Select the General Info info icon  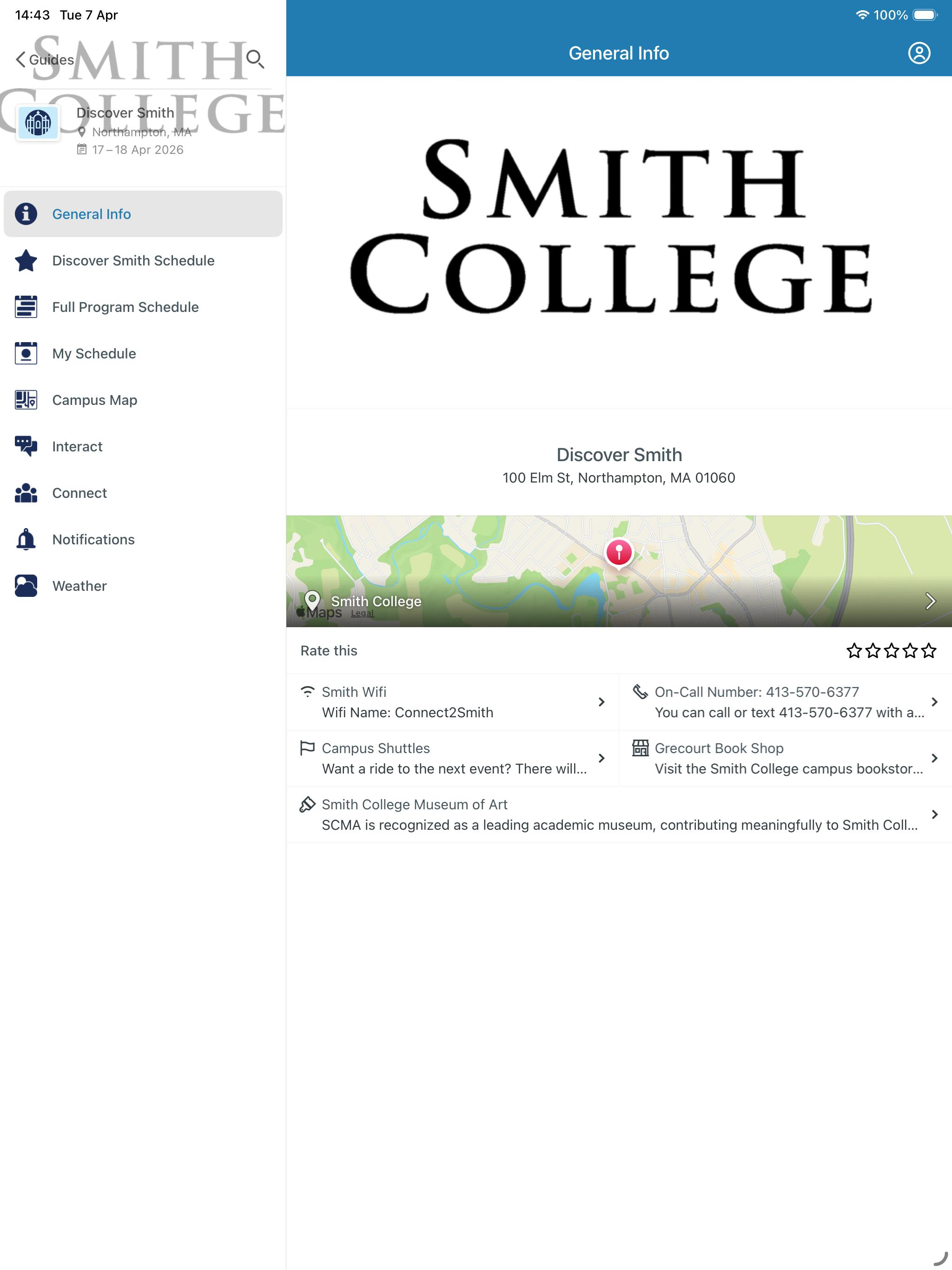click(x=26, y=213)
